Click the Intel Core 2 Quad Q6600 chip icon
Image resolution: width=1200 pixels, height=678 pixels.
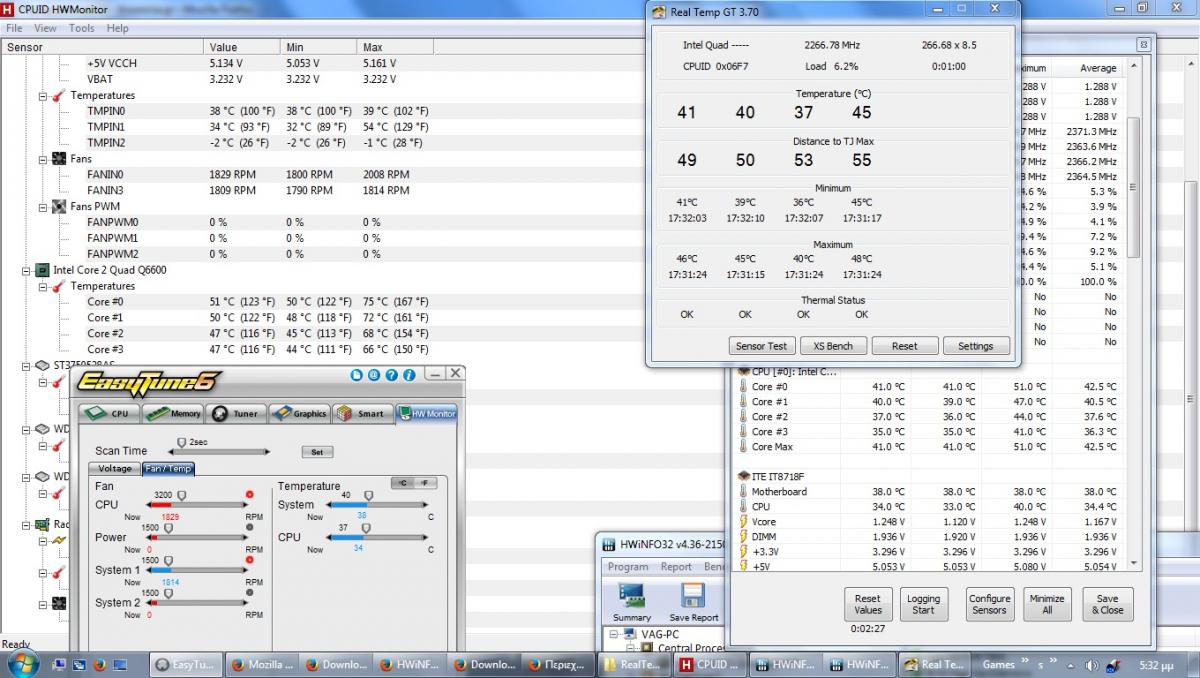pyautogui.click(x=42, y=270)
